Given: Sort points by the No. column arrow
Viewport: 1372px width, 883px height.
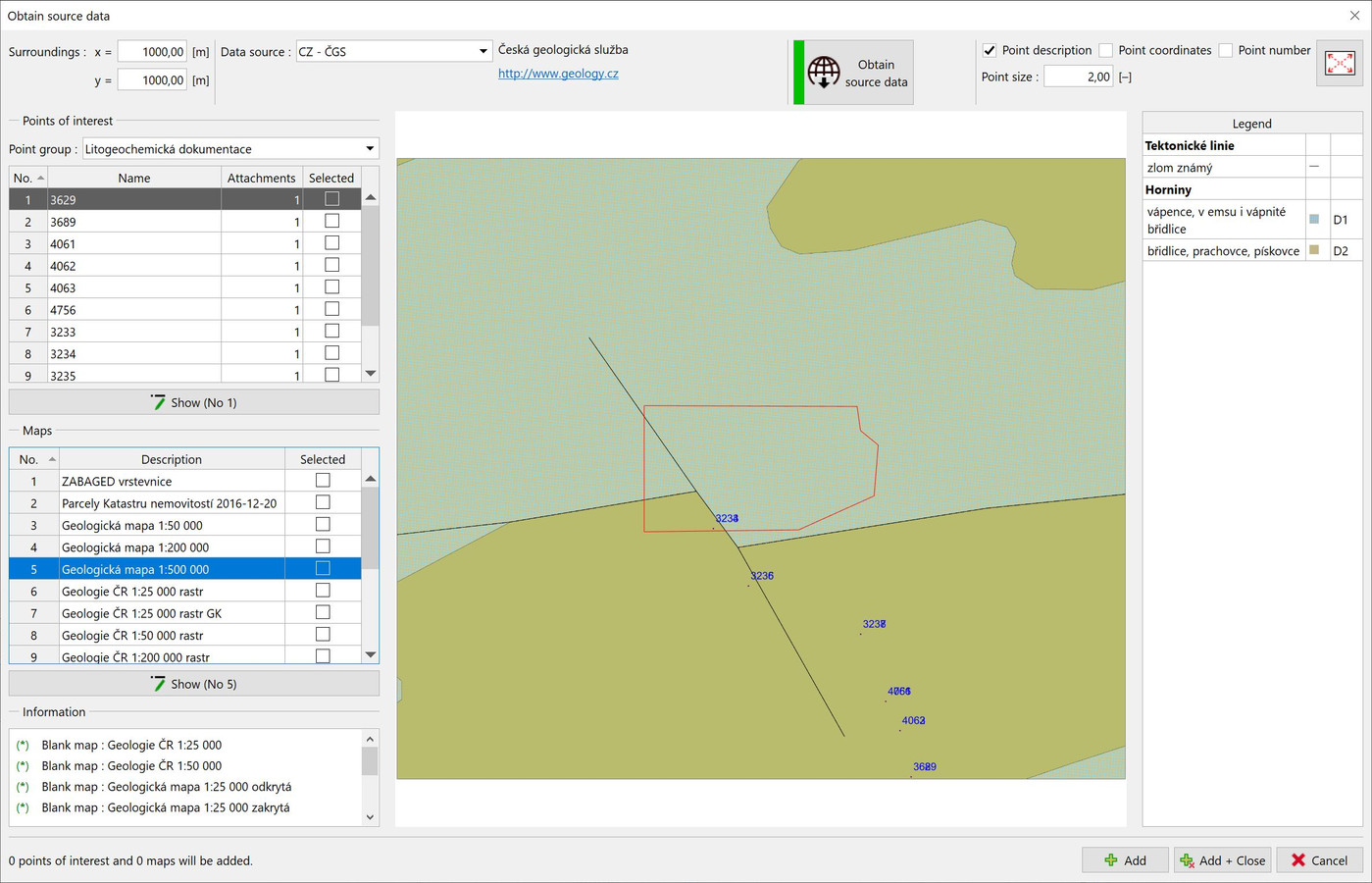Looking at the screenshot, I should [40, 179].
